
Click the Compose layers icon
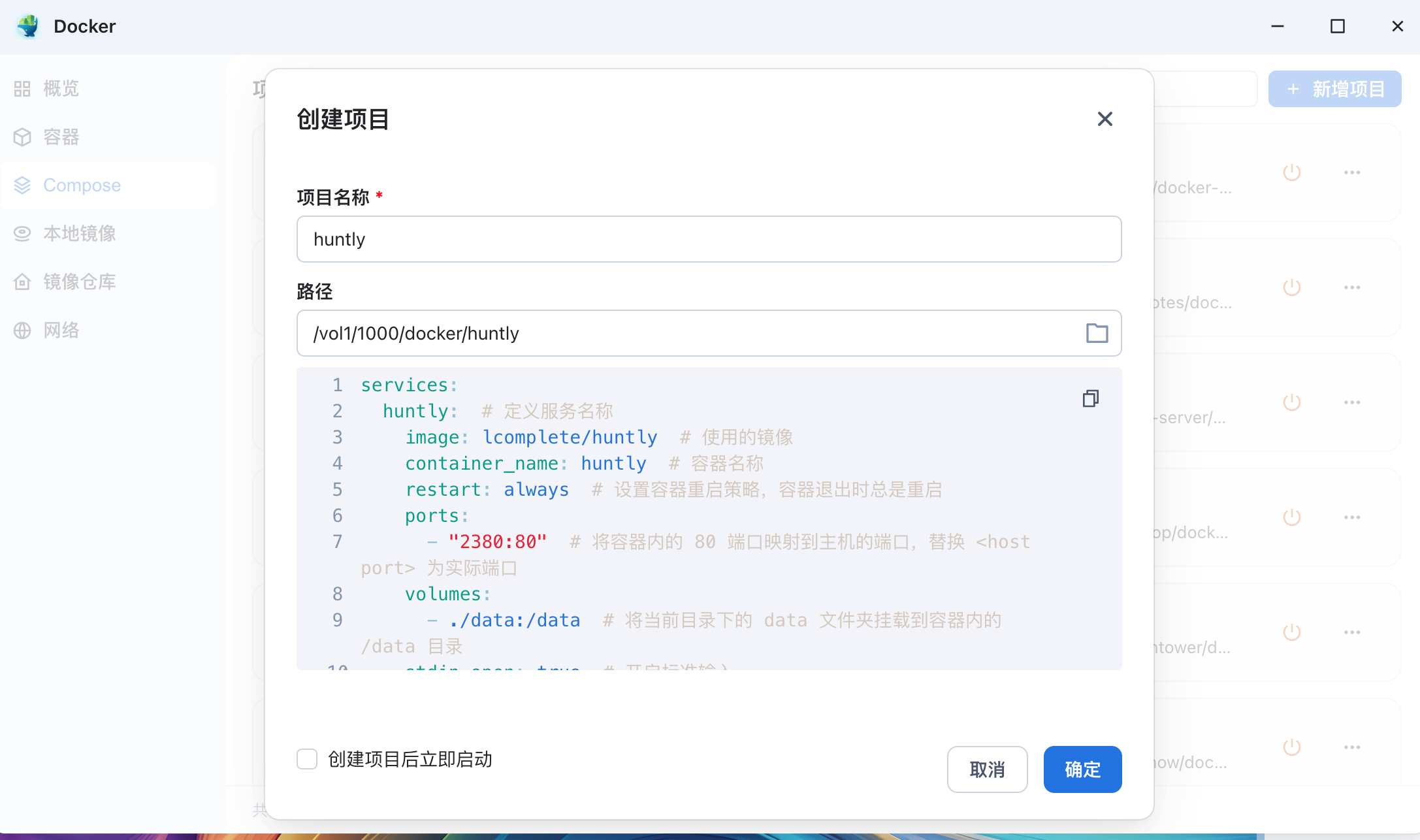pyautogui.click(x=22, y=186)
